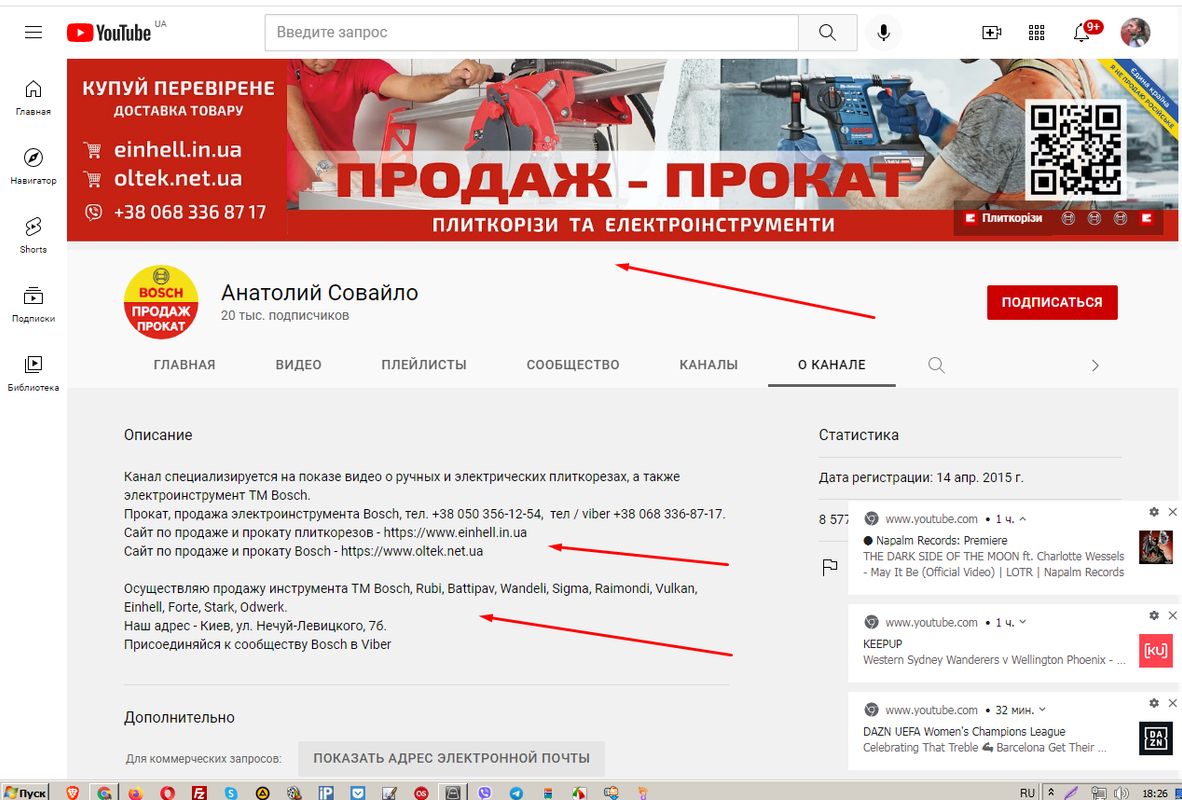The image size is (1182, 800).
Task: Close the KEEPUP notification
Action: pyautogui.click(x=1172, y=615)
